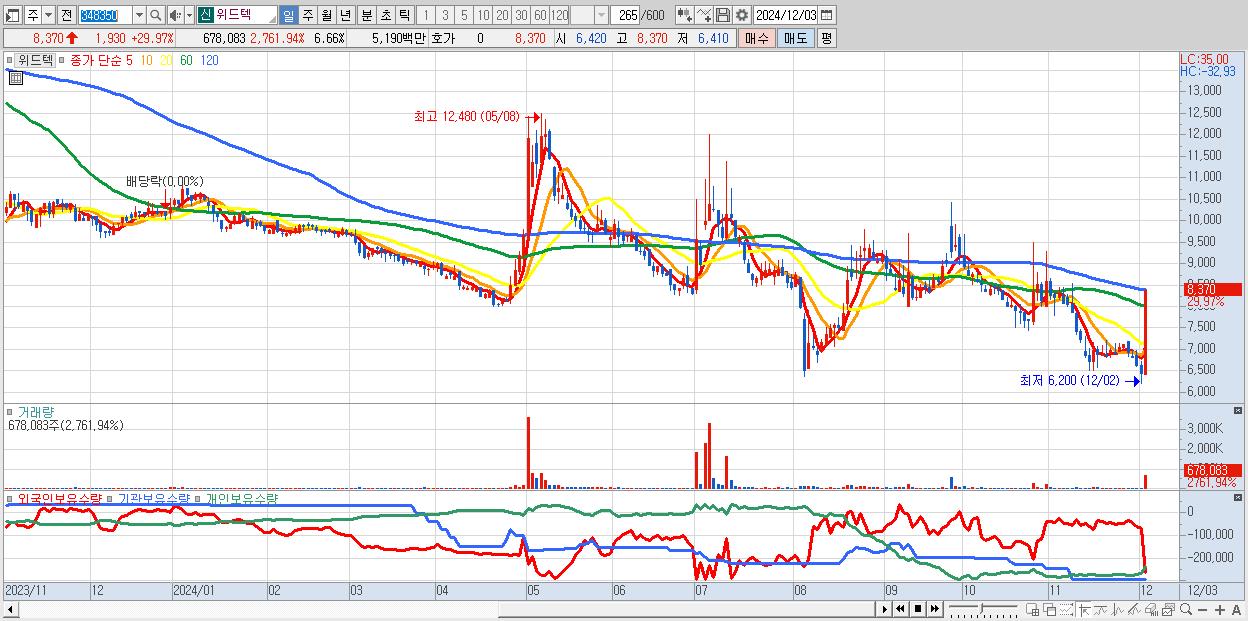Click the speaker sound icon in toolbar
Image resolution: width=1248 pixels, height=621 pixels.
(175, 15)
